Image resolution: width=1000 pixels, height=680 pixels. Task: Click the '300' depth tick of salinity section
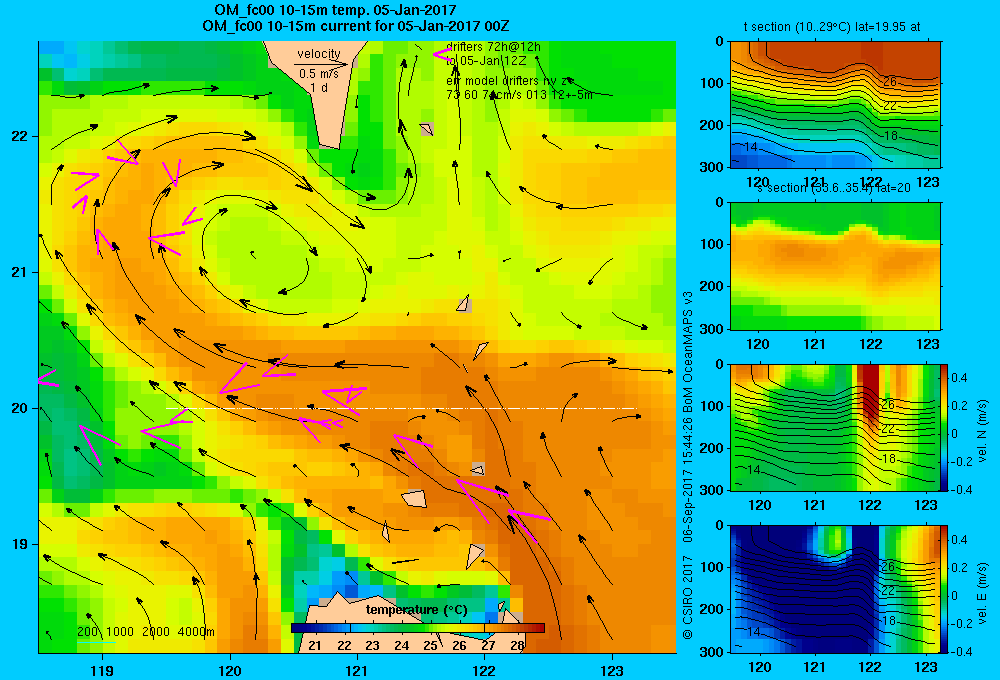713,329
